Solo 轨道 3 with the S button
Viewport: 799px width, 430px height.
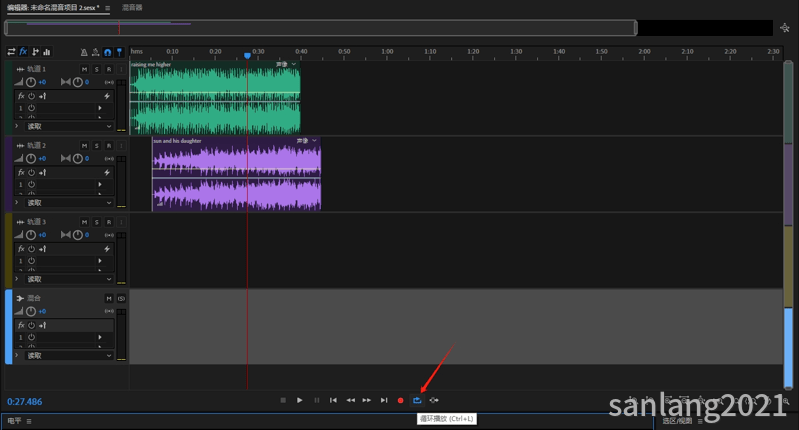[x=96, y=222]
